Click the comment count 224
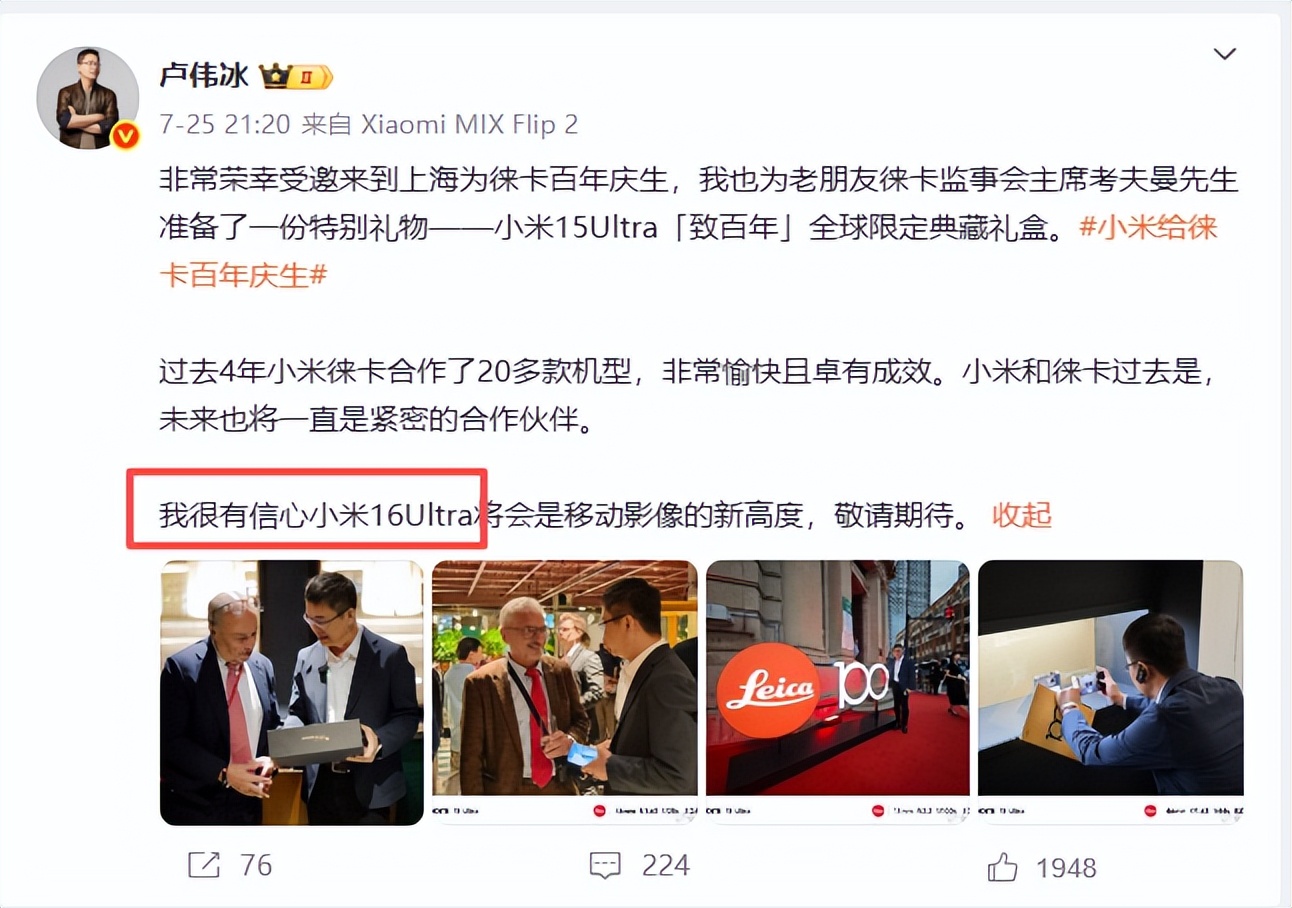 666,865
